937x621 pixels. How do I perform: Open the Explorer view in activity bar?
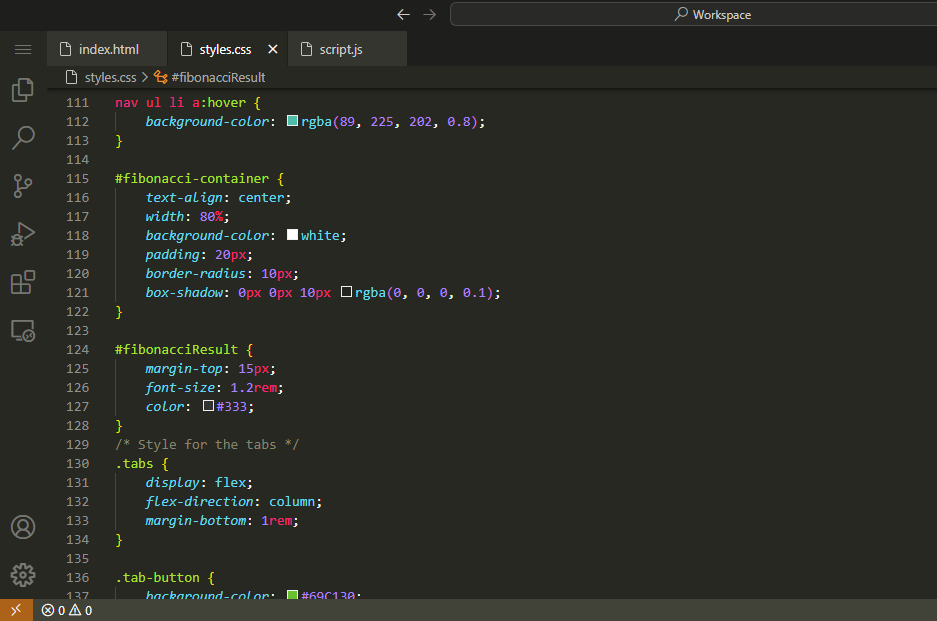[x=22, y=90]
